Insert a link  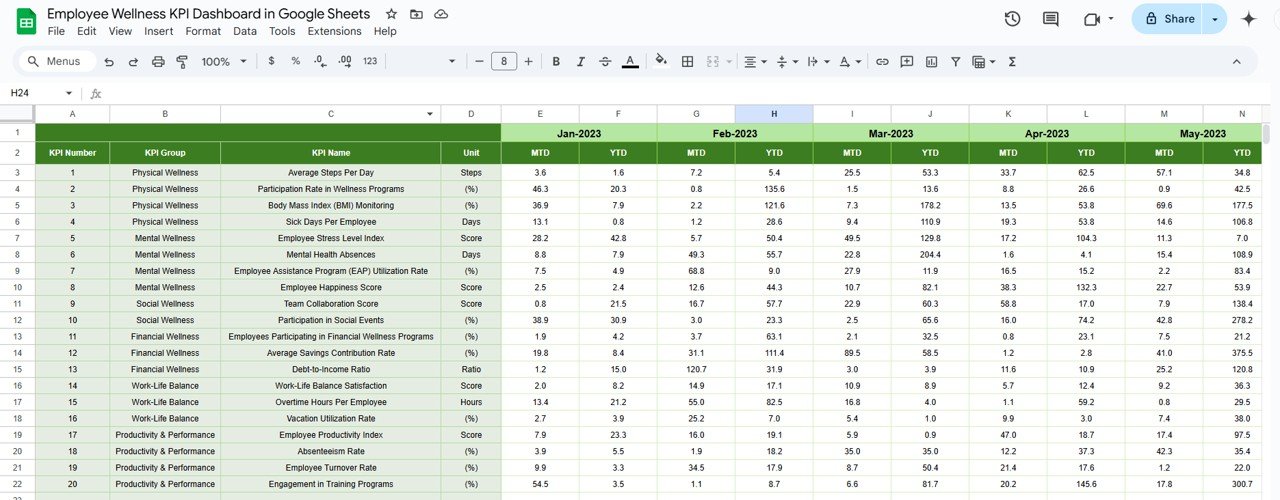[882, 62]
